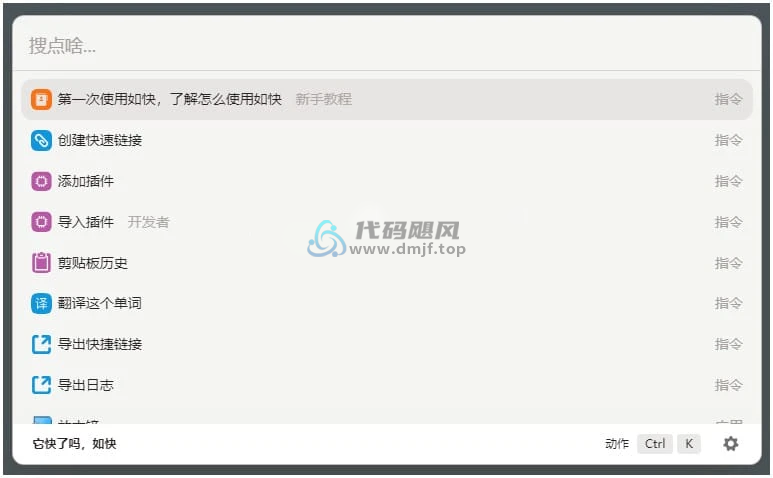Click the 它快了吗，如快 footer text
Image resolution: width=773 pixels, height=478 pixels.
tap(74, 444)
